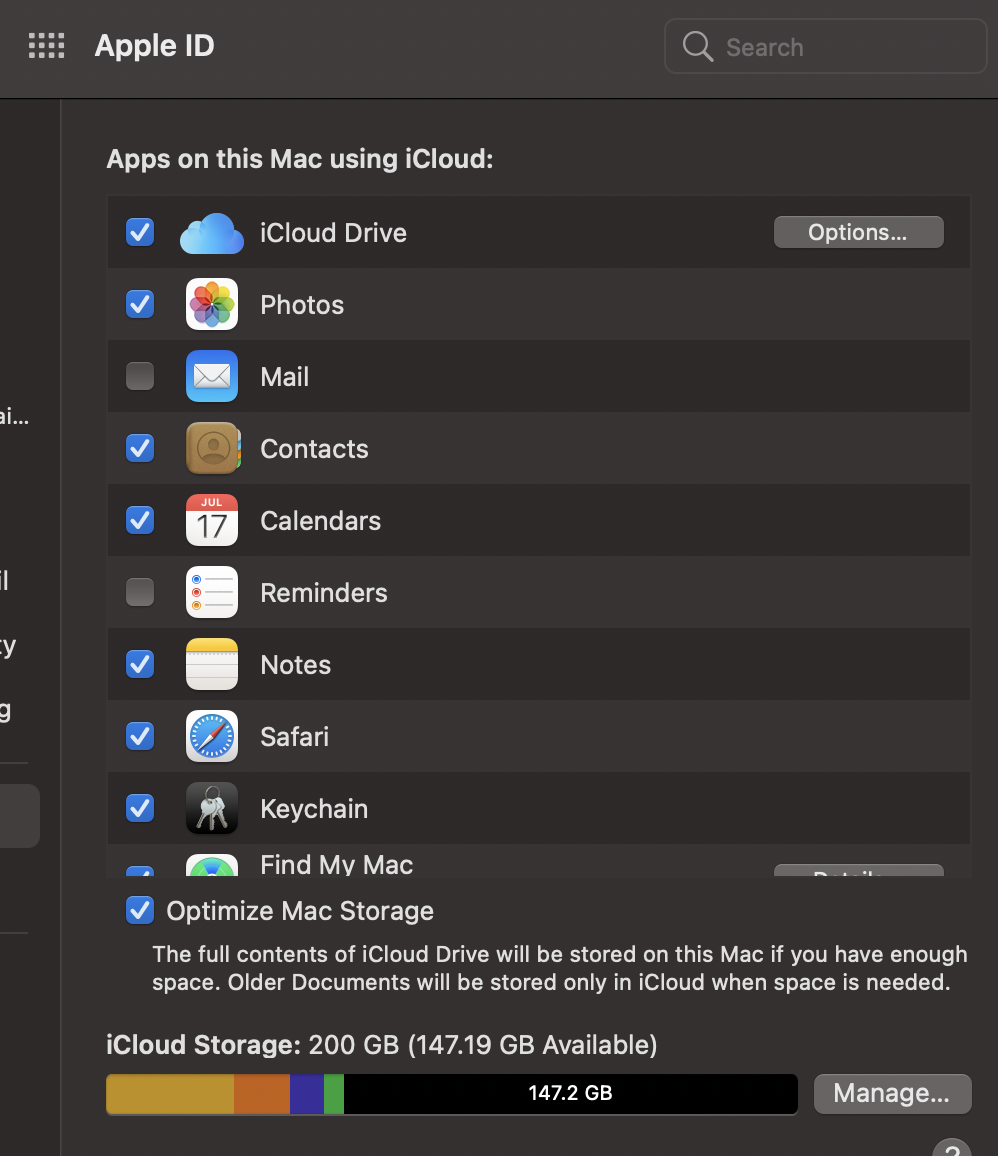Click the Reminders label

[324, 593]
